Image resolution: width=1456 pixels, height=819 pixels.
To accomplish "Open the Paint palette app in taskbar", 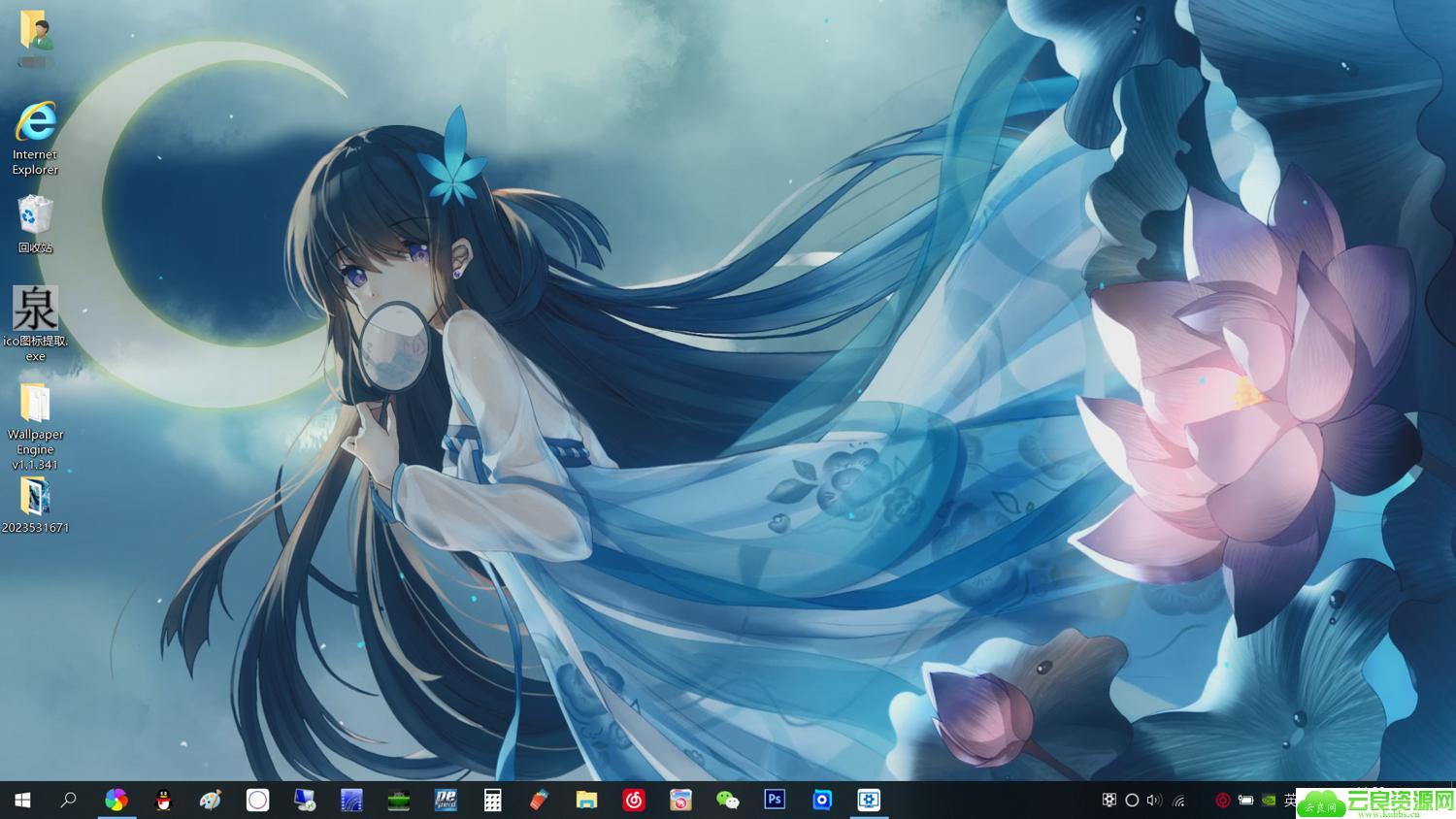I will [211, 800].
